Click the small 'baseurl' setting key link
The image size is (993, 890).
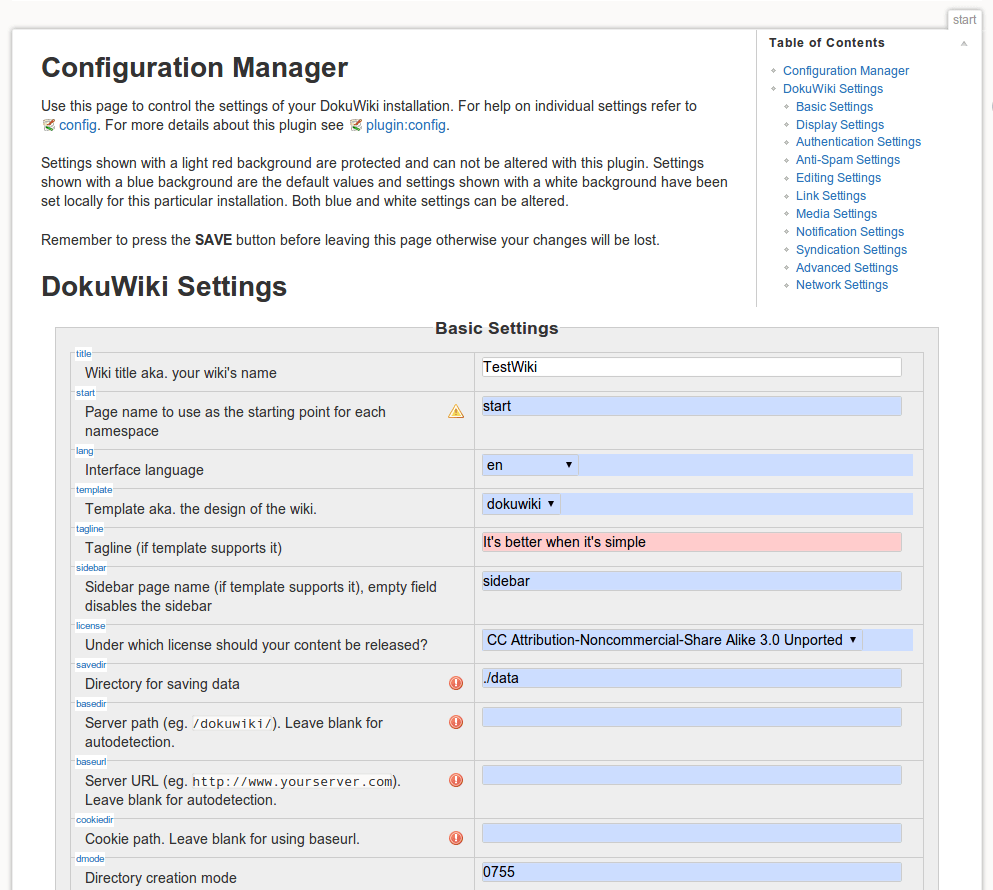[91, 761]
